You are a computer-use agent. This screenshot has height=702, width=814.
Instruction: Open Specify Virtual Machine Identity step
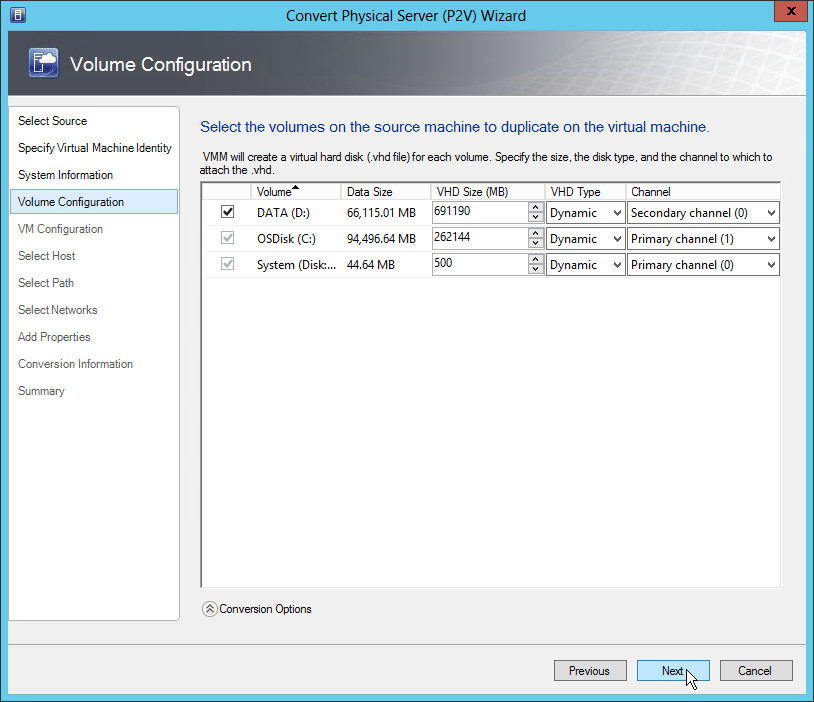[x=95, y=148]
